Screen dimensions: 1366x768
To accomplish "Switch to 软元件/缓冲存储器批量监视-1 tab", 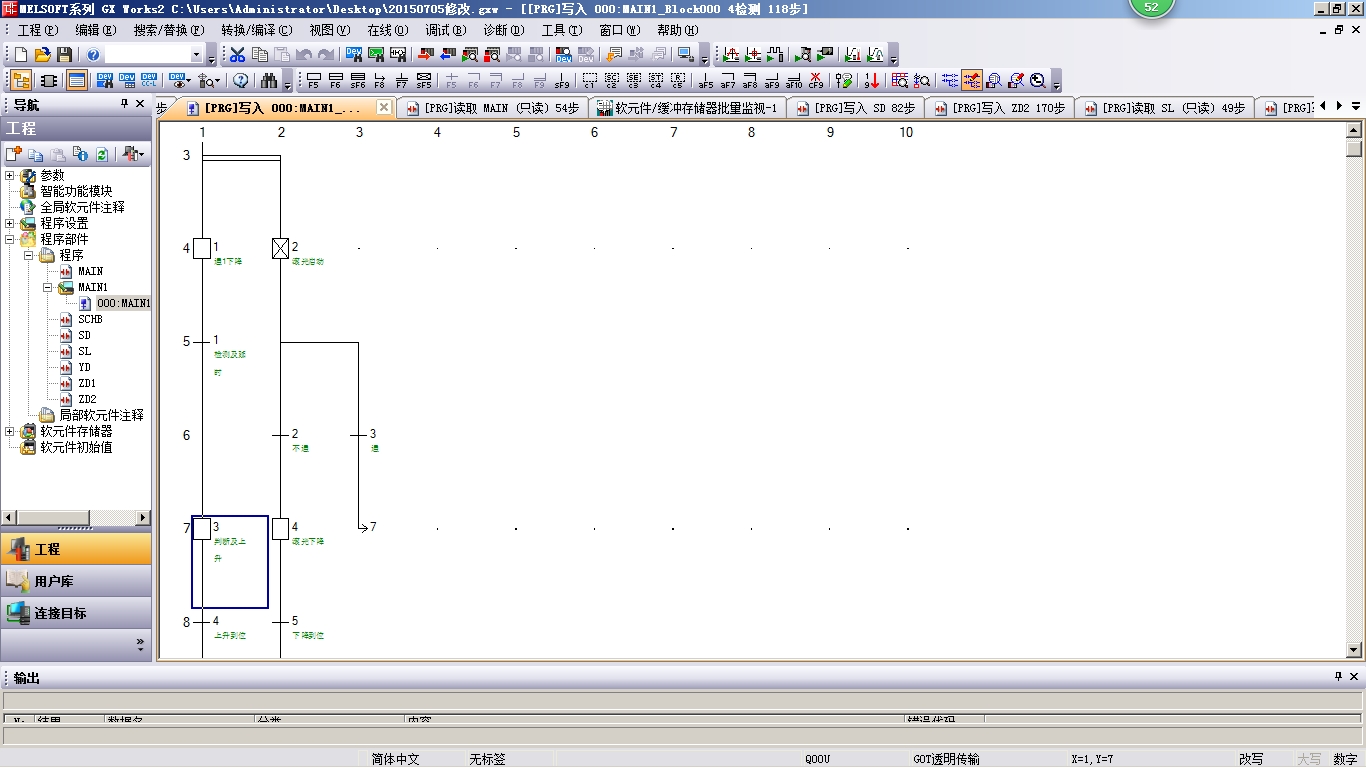I will (x=686, y=108).
